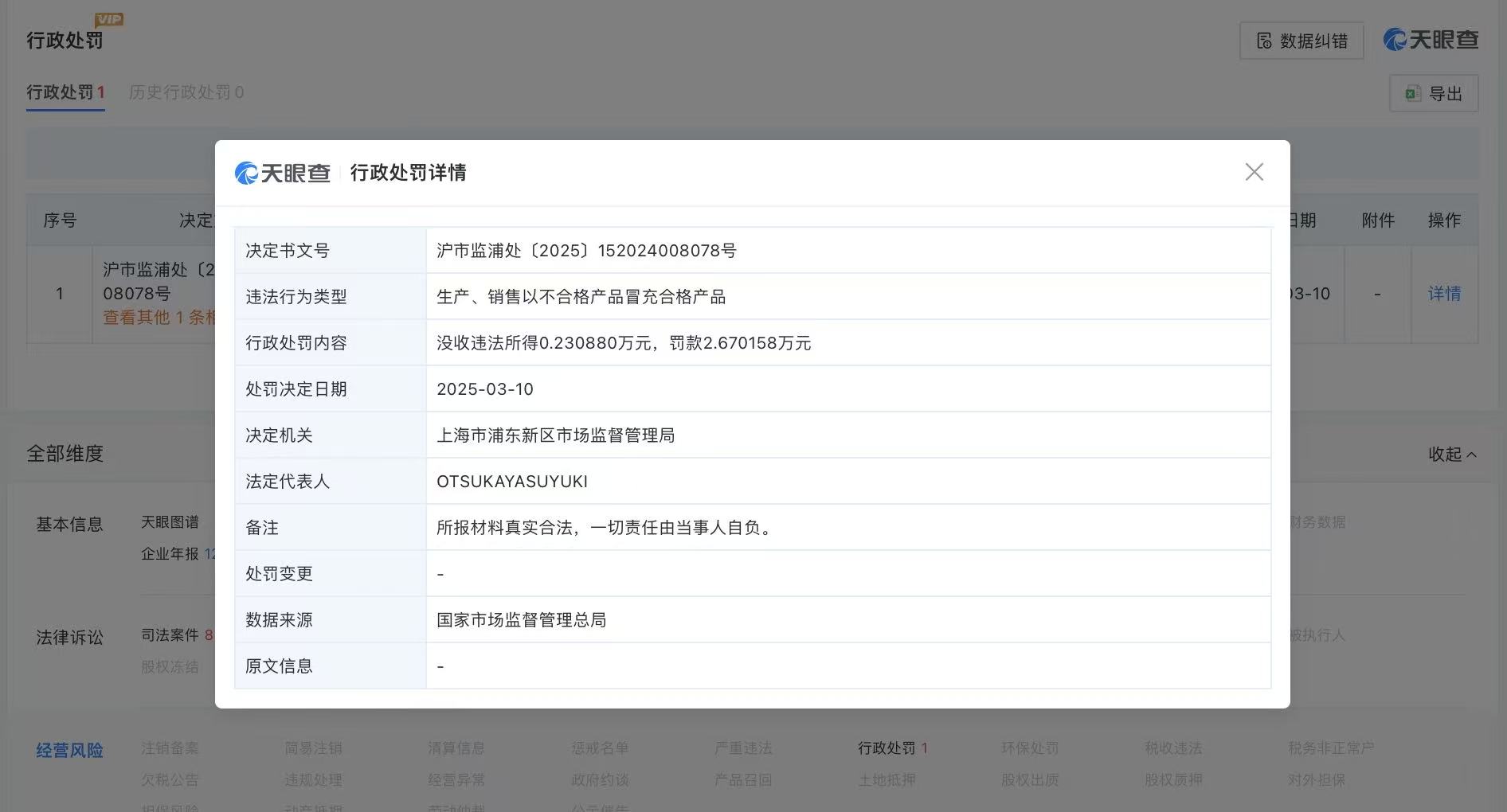This screenshot has height=812, width=1507.
Task: Click the 天眼查 logo at the page's top right
Action: coord(1431,40)
